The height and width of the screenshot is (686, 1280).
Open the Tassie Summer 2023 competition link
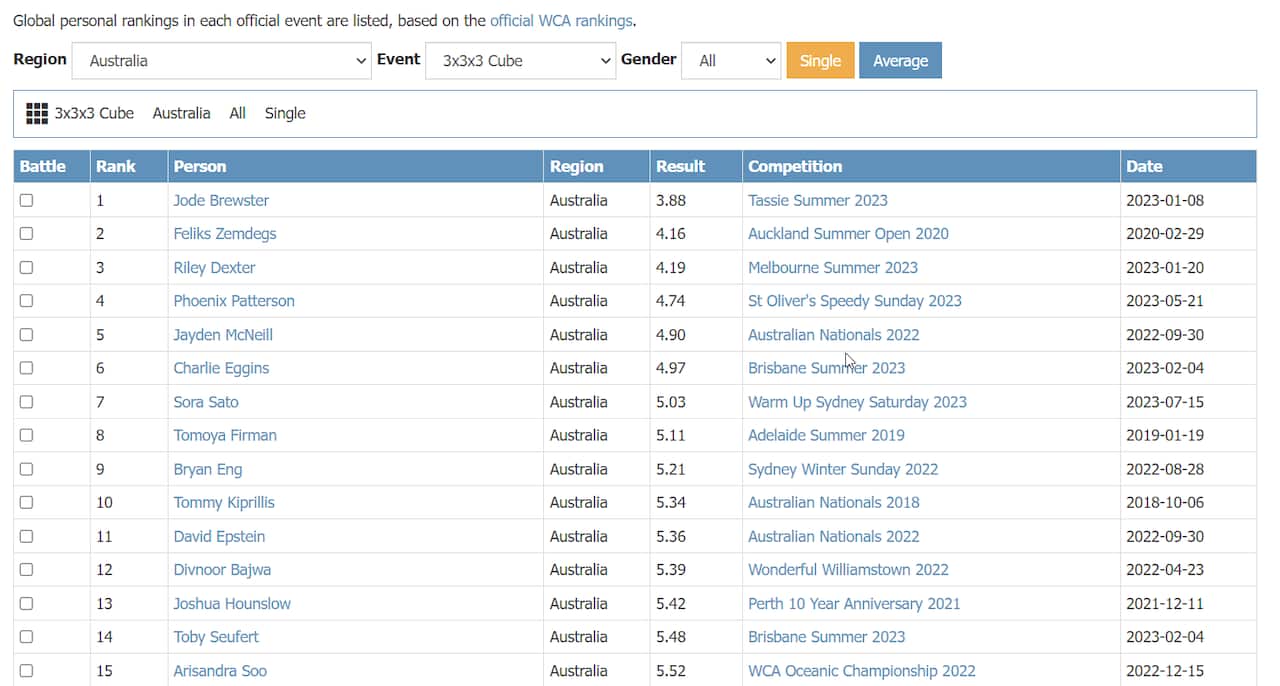coord(817,200)
